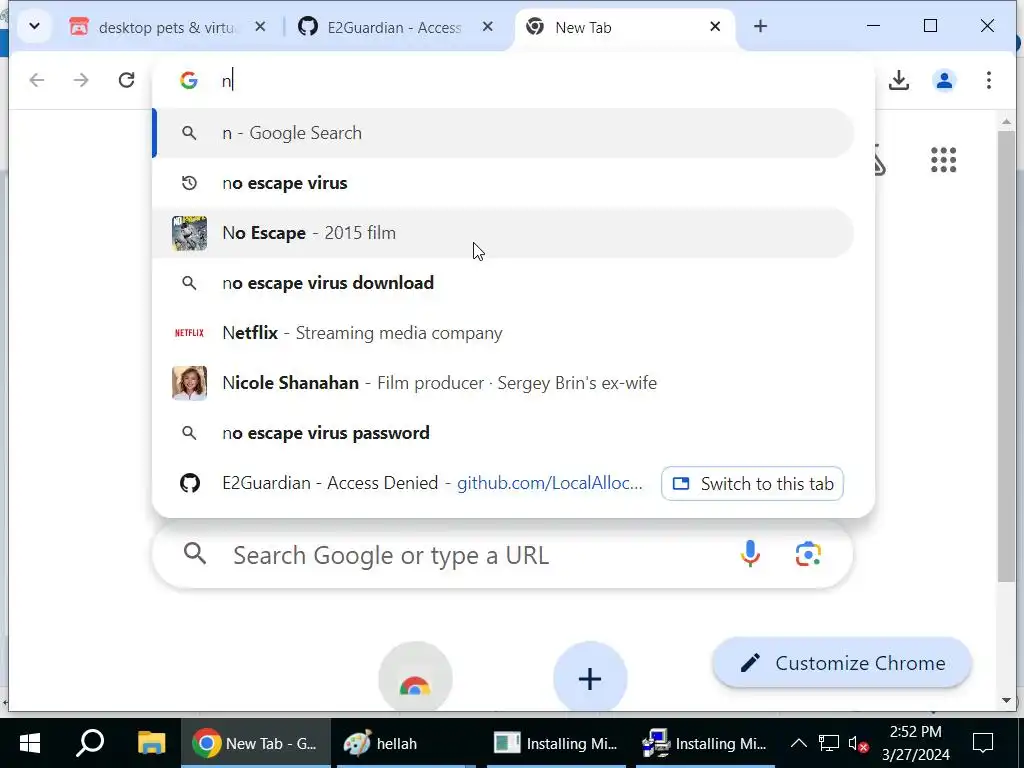This screenshot has width=1024, height=768.
Task: Click Search Google or type a URL box
Action: click(503, 555)
